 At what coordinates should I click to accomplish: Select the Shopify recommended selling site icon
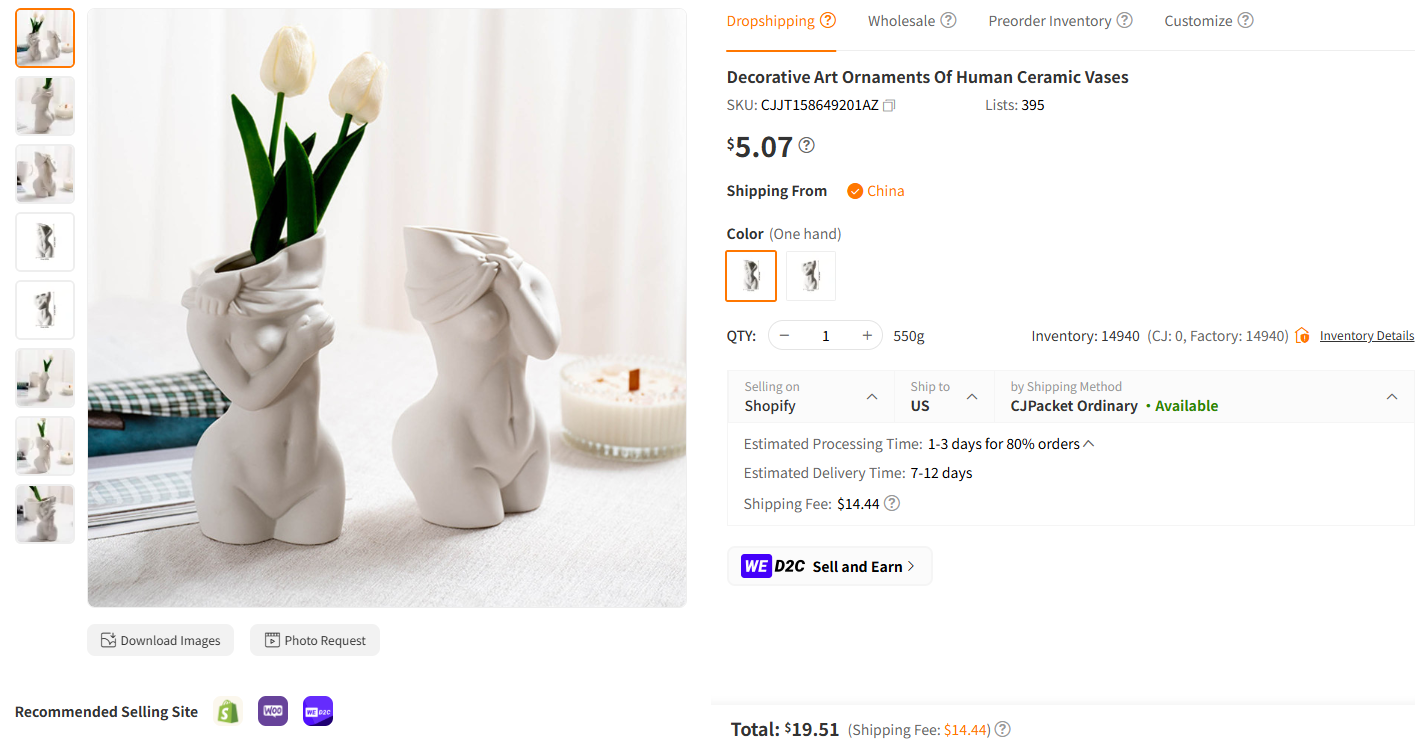pyautogui.click(x=227, y=711)
